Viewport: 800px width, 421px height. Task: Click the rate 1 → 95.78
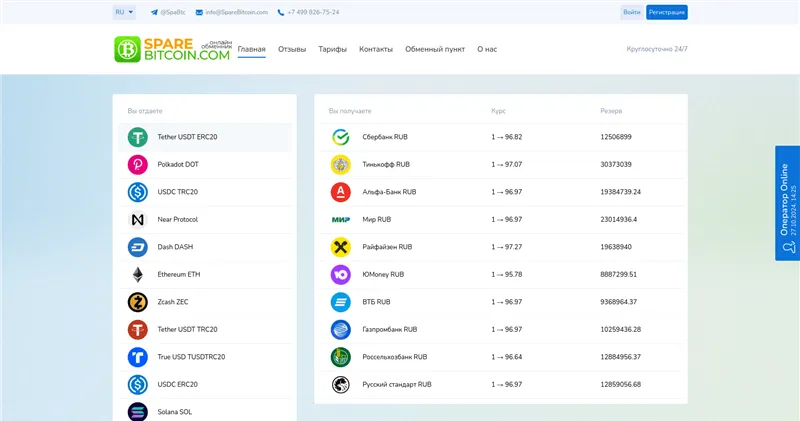pos(507,275)
